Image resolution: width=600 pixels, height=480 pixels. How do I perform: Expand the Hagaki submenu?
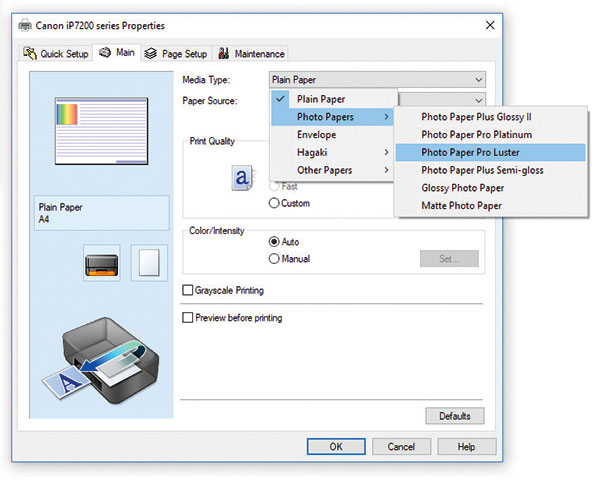(x=332, y=152)
